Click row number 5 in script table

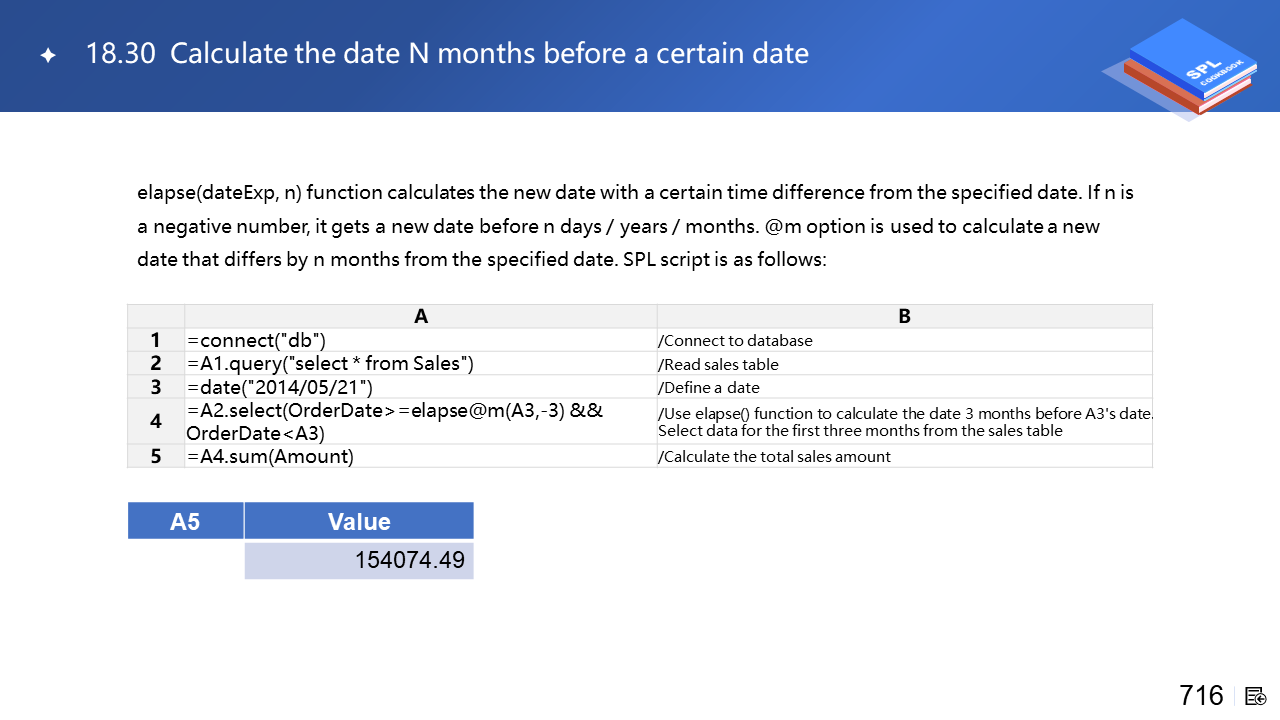156,456
